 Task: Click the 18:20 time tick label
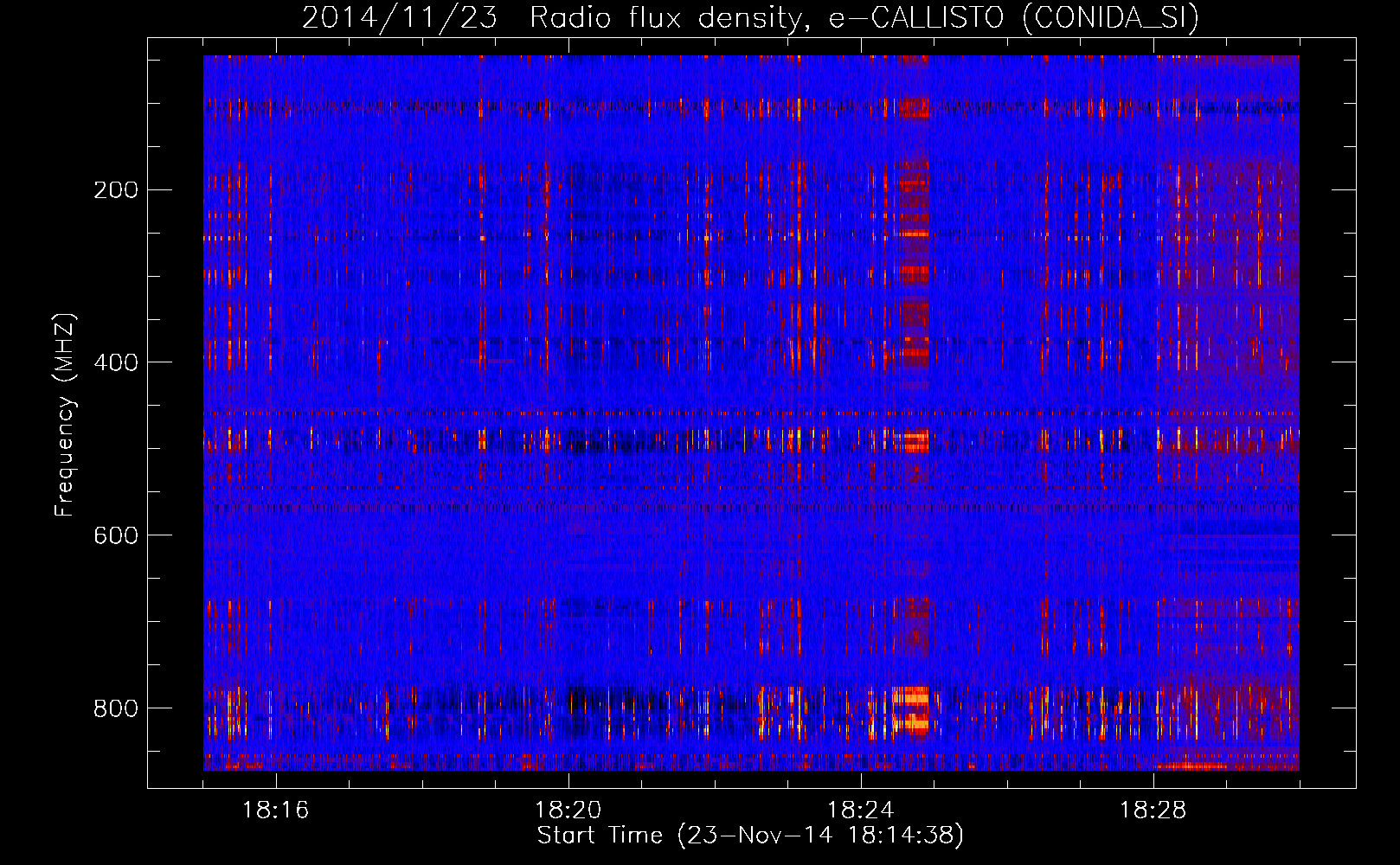point(568,811)
